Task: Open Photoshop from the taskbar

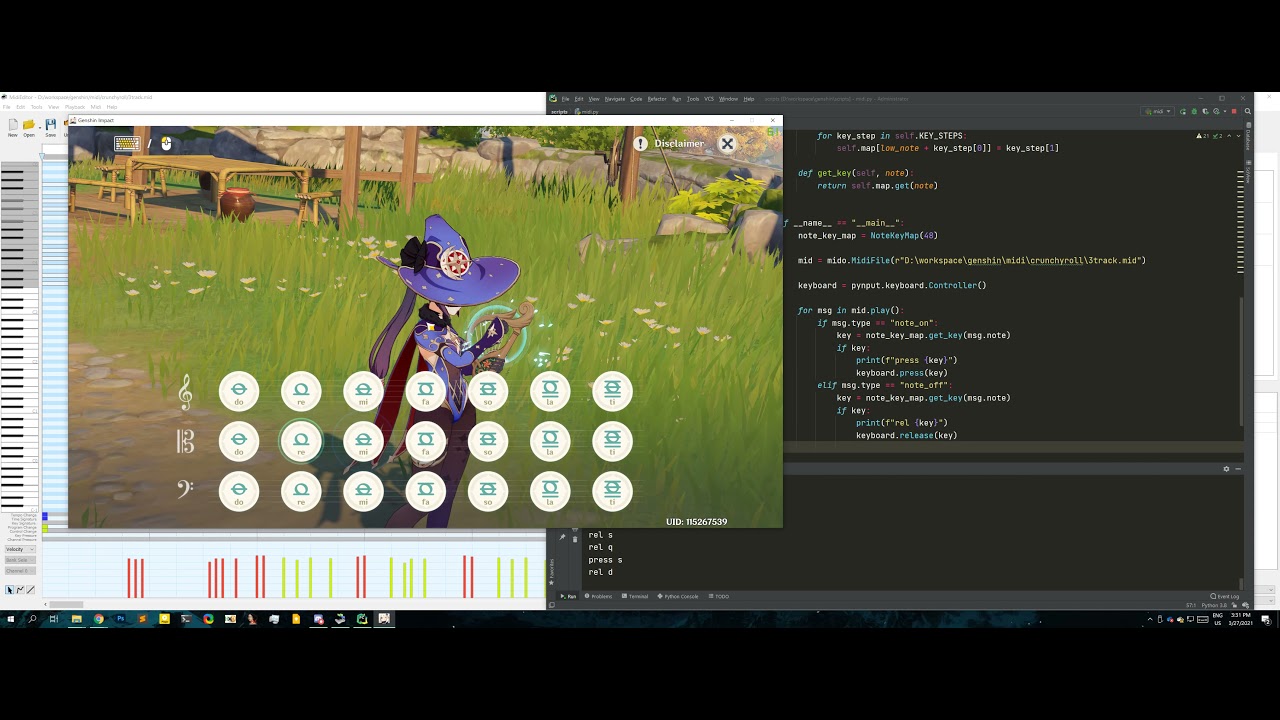Action: tap(120, 619)
